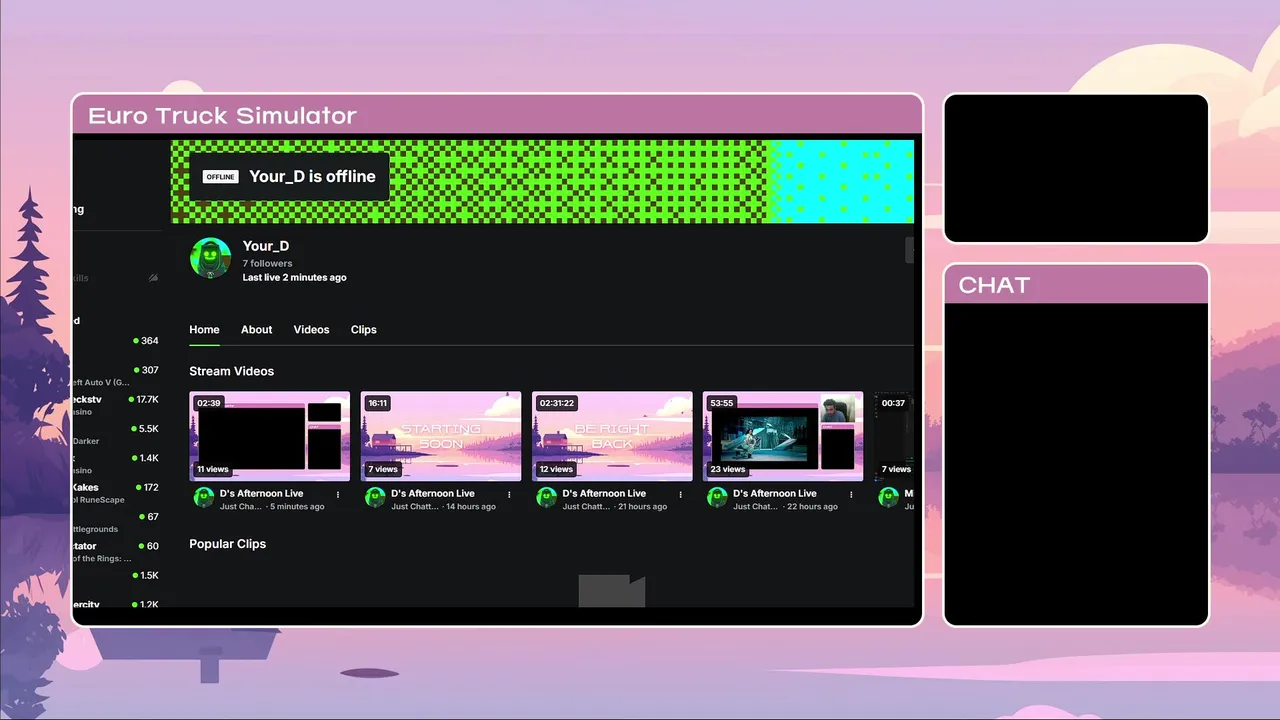This screenshot has width=1280, height=720.
Task: Play the 02:31:22 Be Right Back video
Action: click(x=612, y=436)
